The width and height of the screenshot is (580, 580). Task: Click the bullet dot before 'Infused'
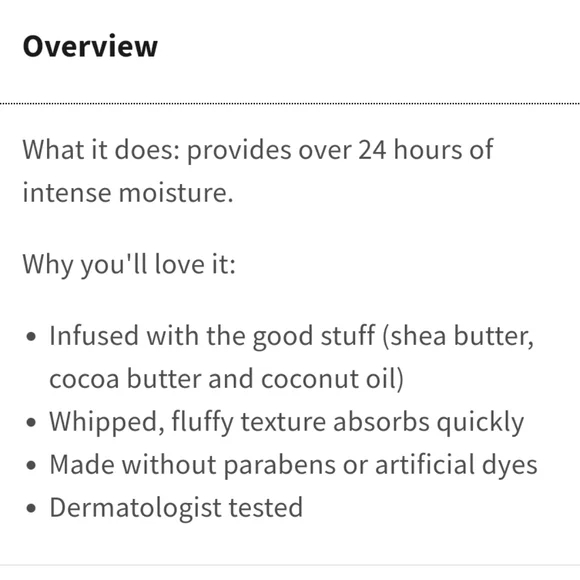(x=32, y=337)
